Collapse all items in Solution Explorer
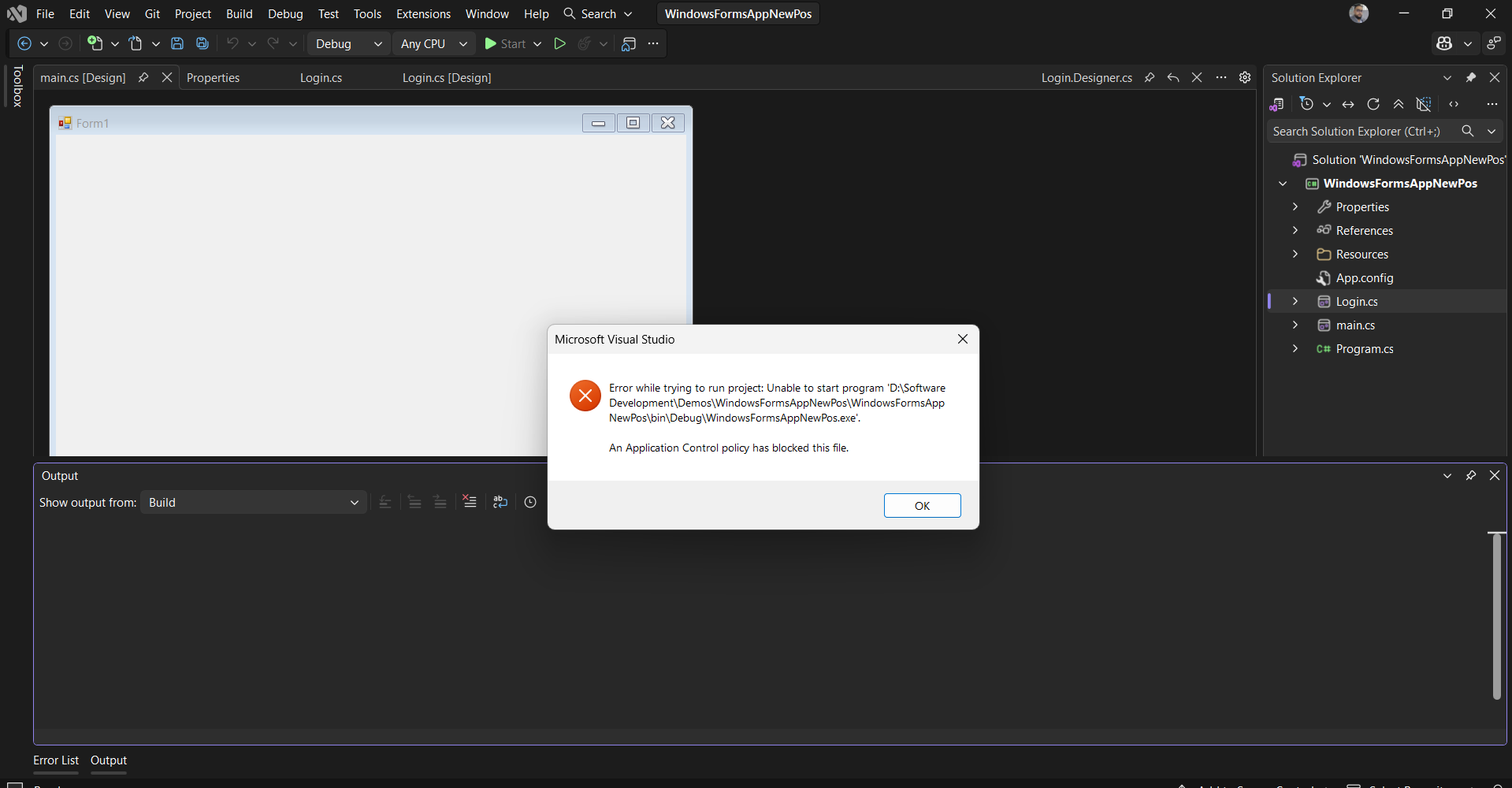This screenshot has height=788, width=1512. pyautogui.click(x=1399, y=104)
